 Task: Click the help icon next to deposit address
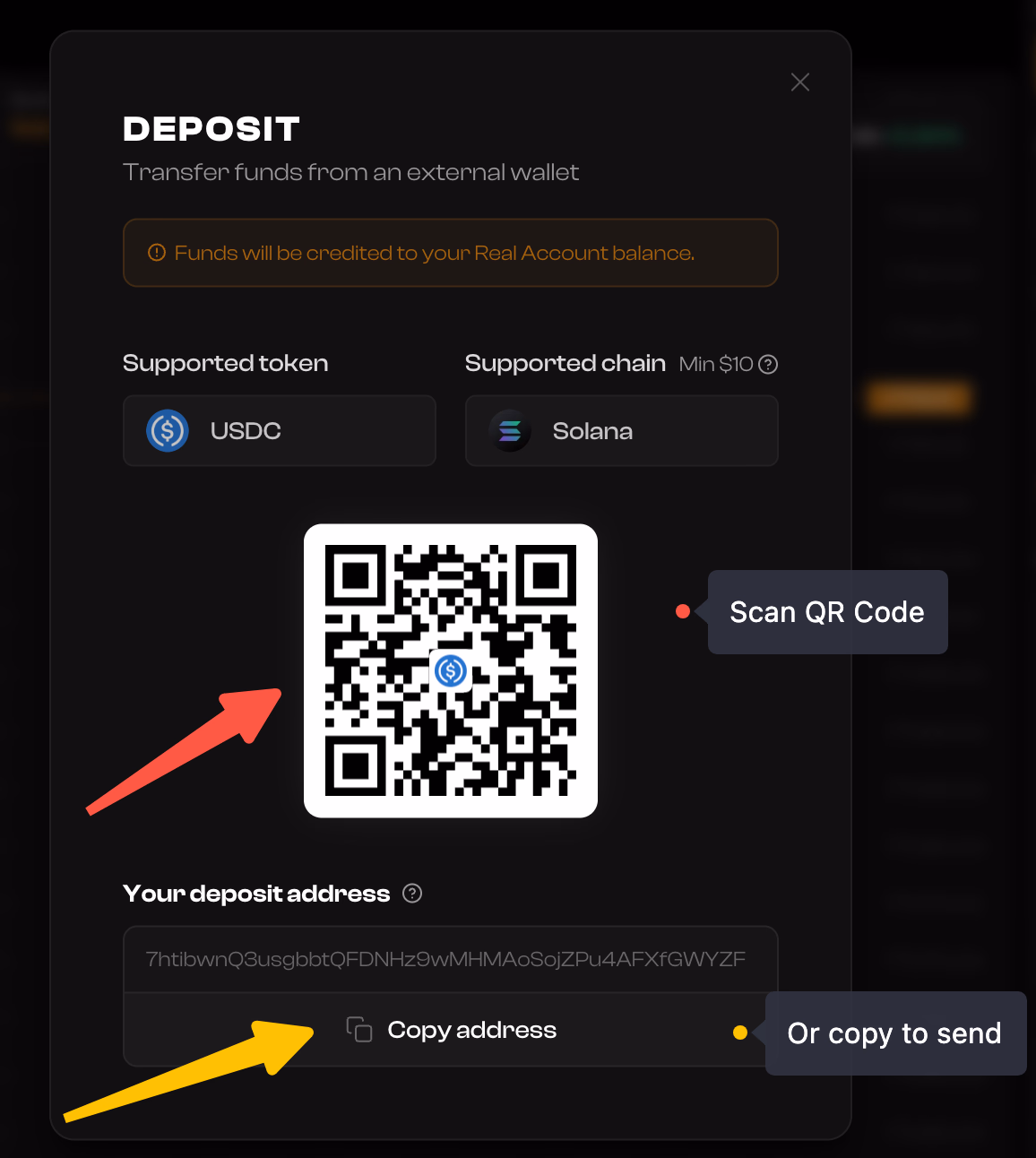coord(412,894)
